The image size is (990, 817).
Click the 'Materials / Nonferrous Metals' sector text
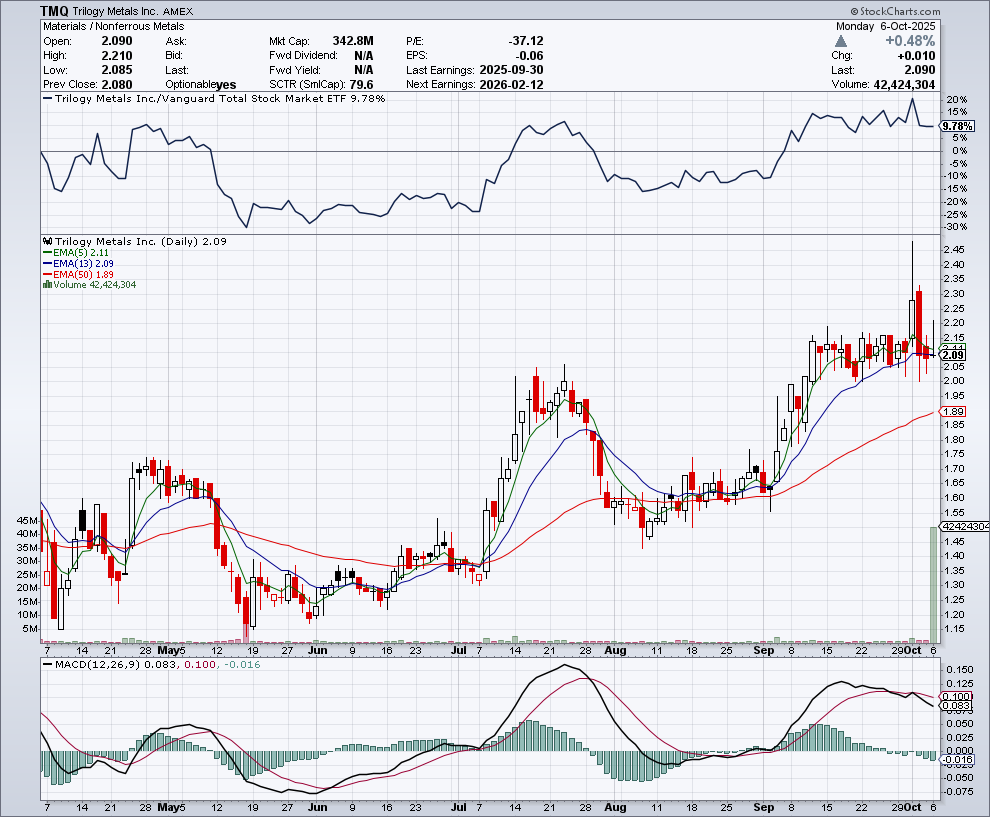point(114,27)
